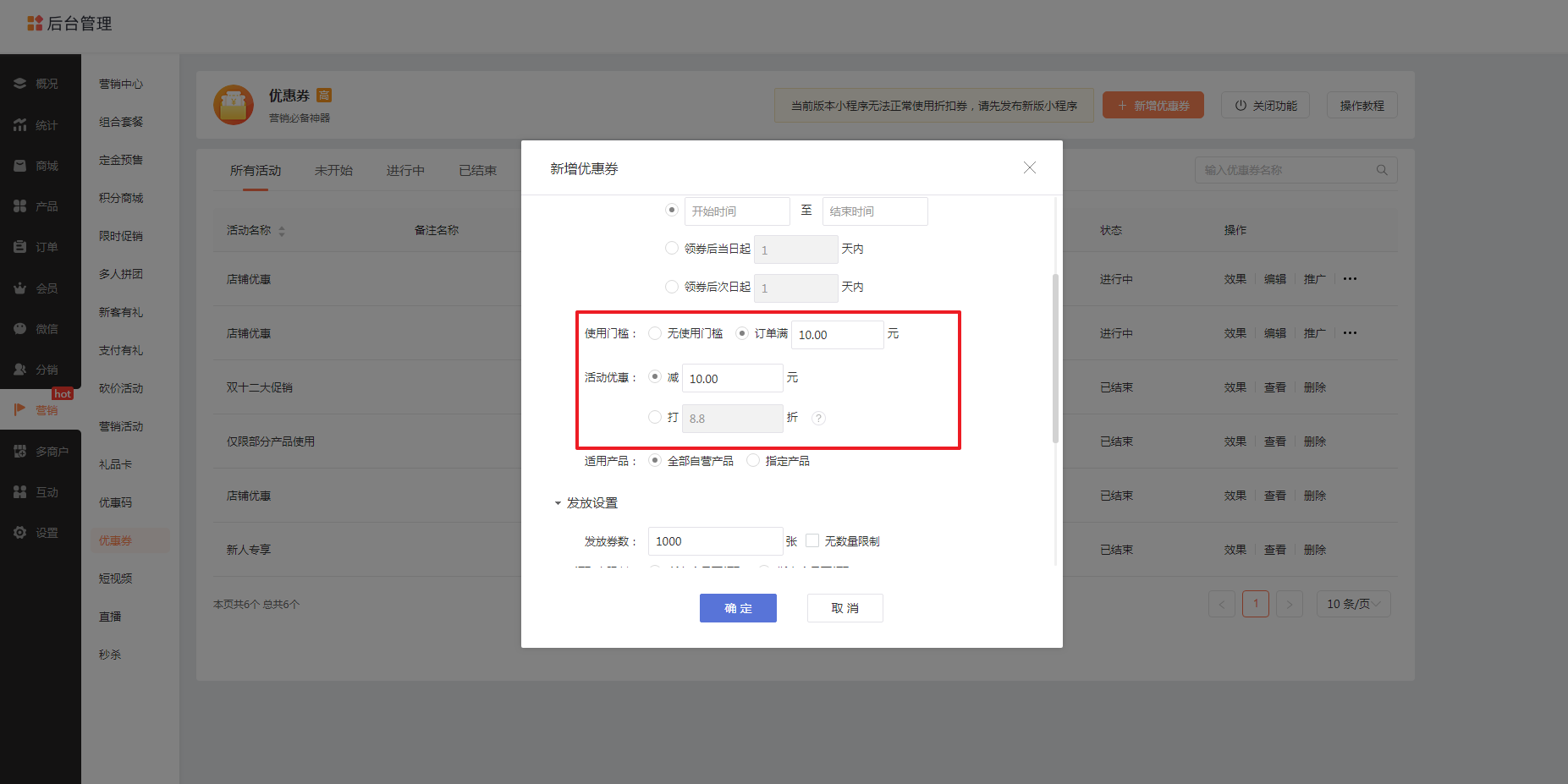
Task: Choose 无使用门槛 radio option
Action: coord(655,333)
